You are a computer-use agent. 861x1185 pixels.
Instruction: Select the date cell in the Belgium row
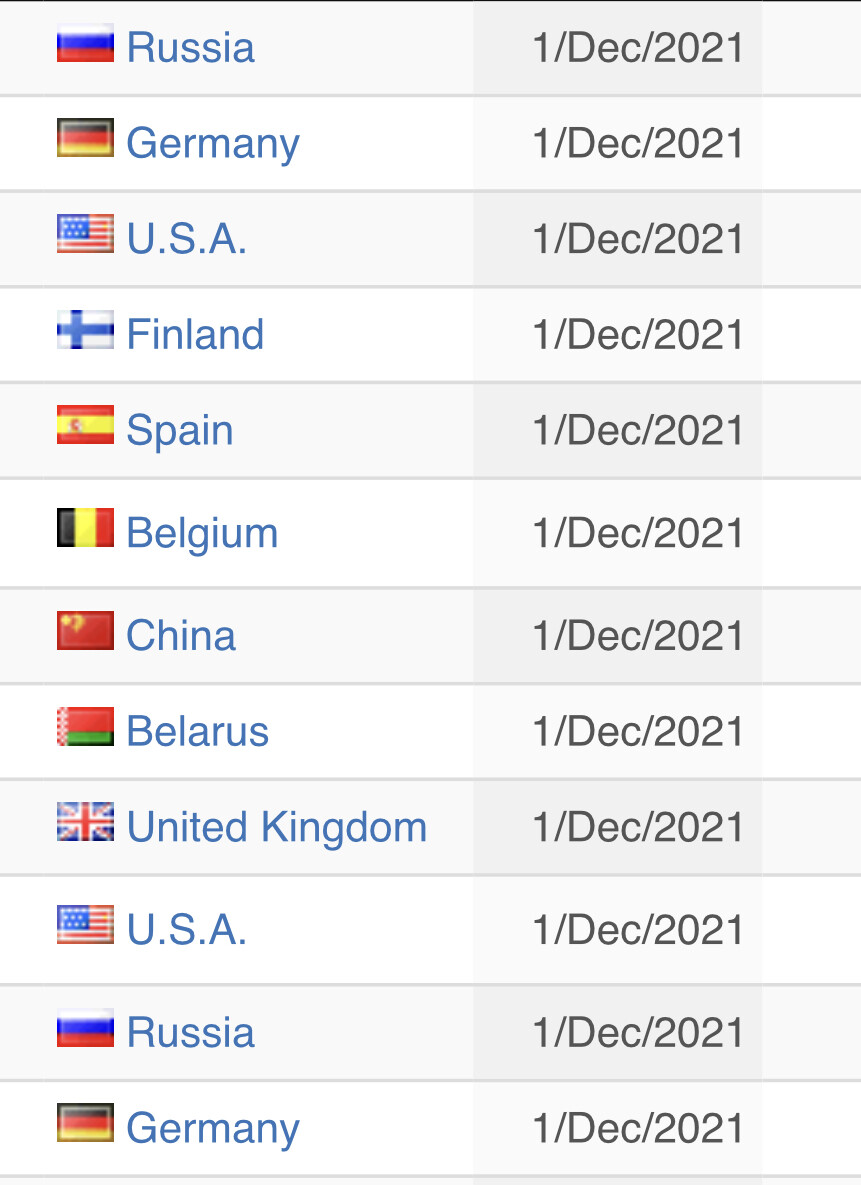point(618,533)
